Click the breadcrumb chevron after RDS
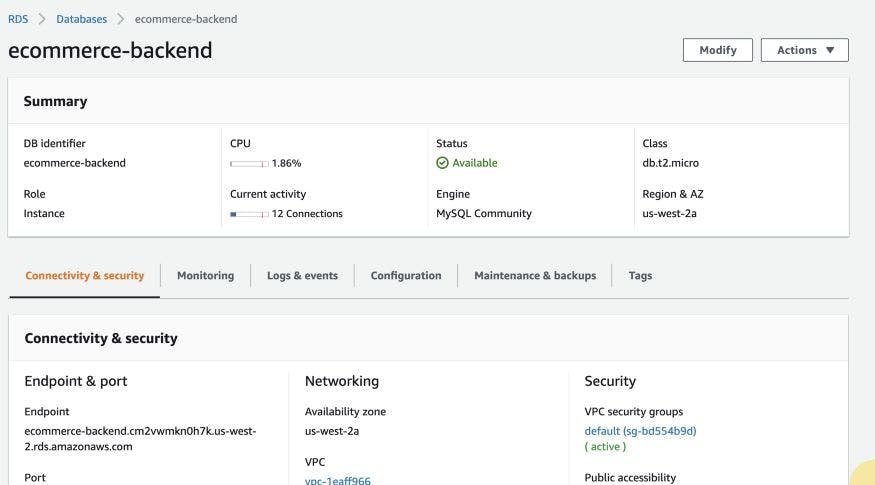This screenshot has height=485, width=875. click(42, 19)
